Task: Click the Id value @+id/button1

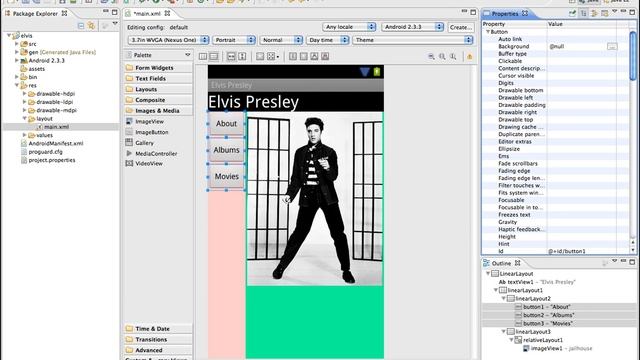Action: 567,251
